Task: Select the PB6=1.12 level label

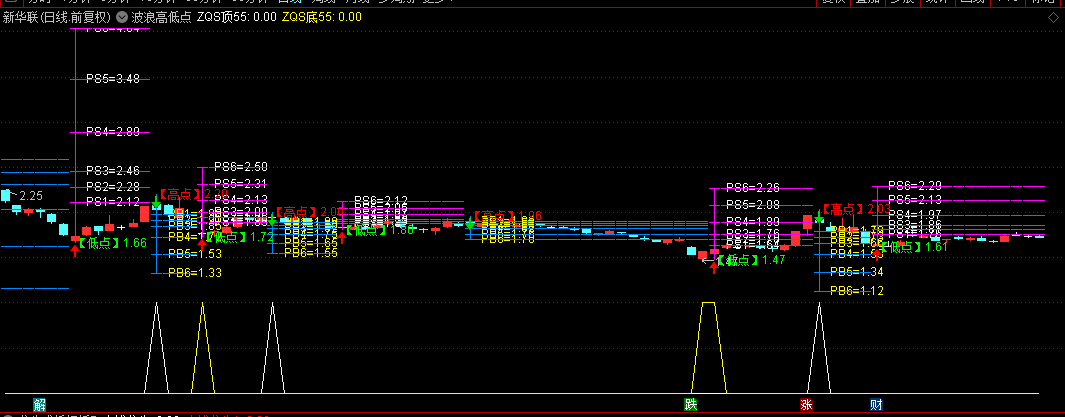Action: 856,291
